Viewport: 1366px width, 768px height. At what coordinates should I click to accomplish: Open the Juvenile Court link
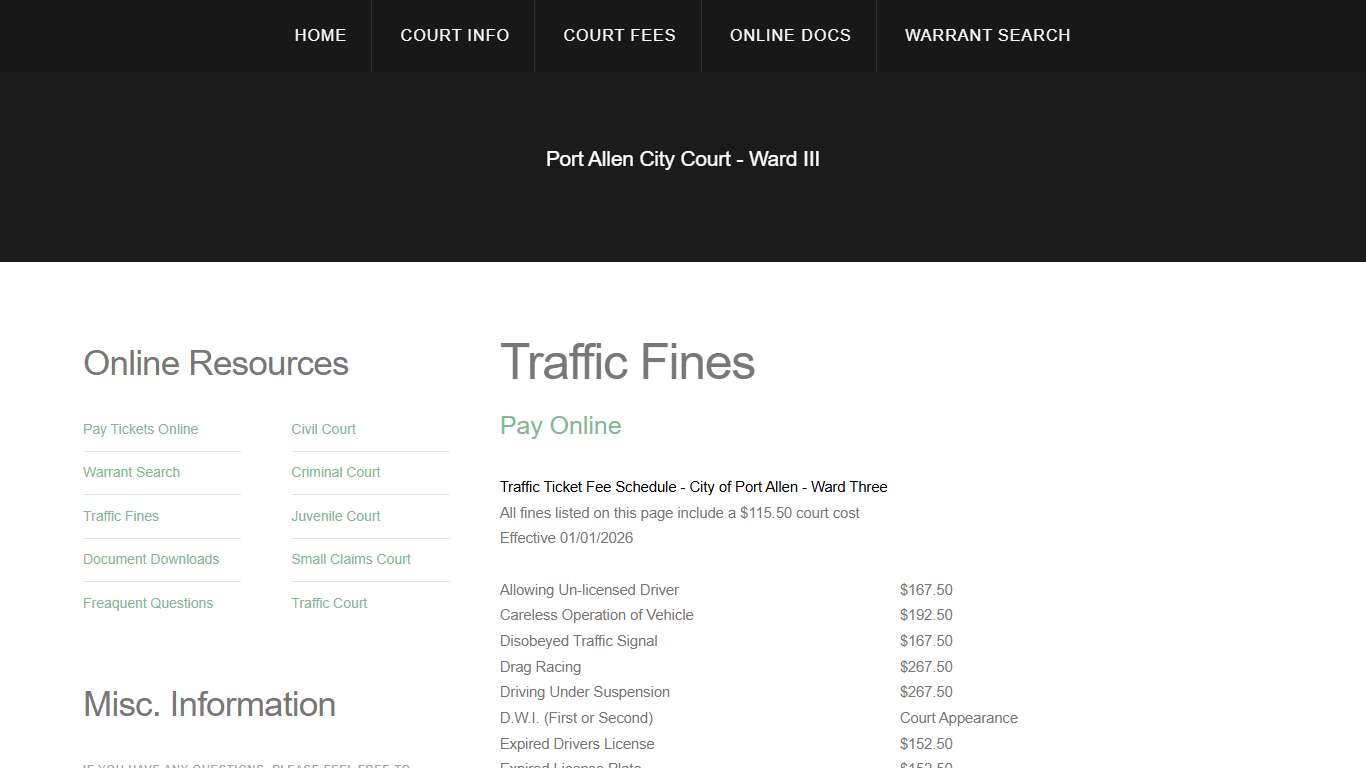(x=335, y=516)
